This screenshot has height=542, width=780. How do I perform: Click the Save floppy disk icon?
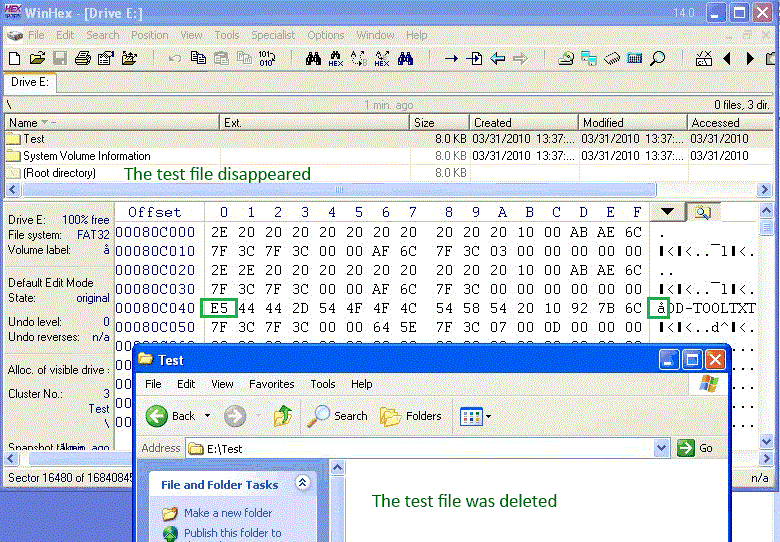60,59
